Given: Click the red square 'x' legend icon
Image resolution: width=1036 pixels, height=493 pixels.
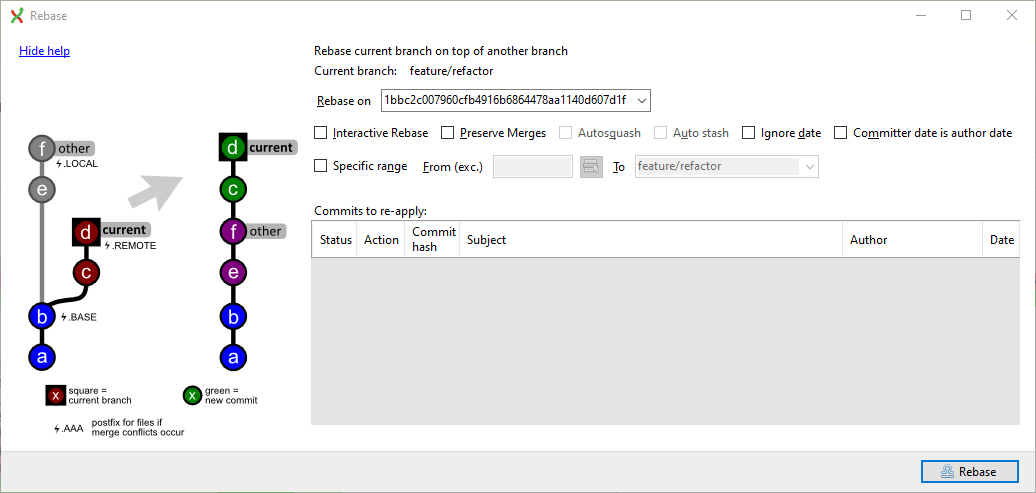Looking at the screenshot, I should pos(56,396).
